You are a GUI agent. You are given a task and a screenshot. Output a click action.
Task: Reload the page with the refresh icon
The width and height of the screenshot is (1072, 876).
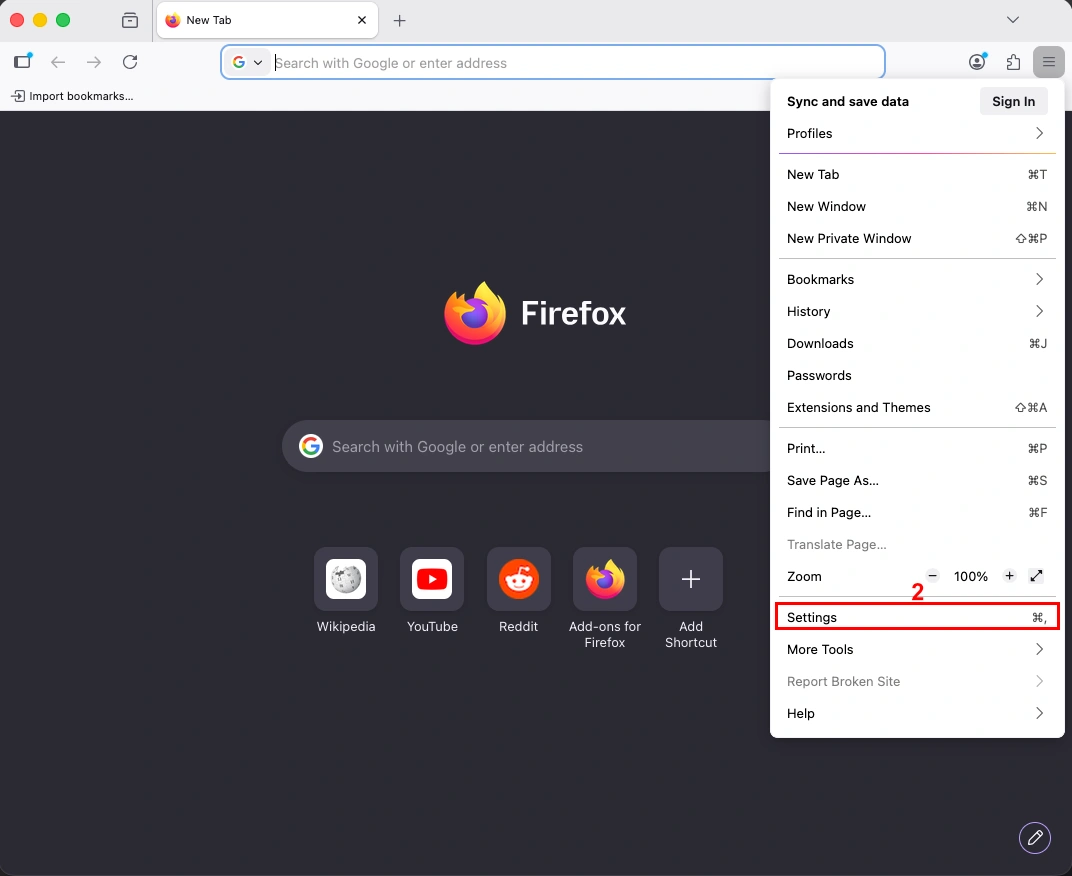[130, 62]
